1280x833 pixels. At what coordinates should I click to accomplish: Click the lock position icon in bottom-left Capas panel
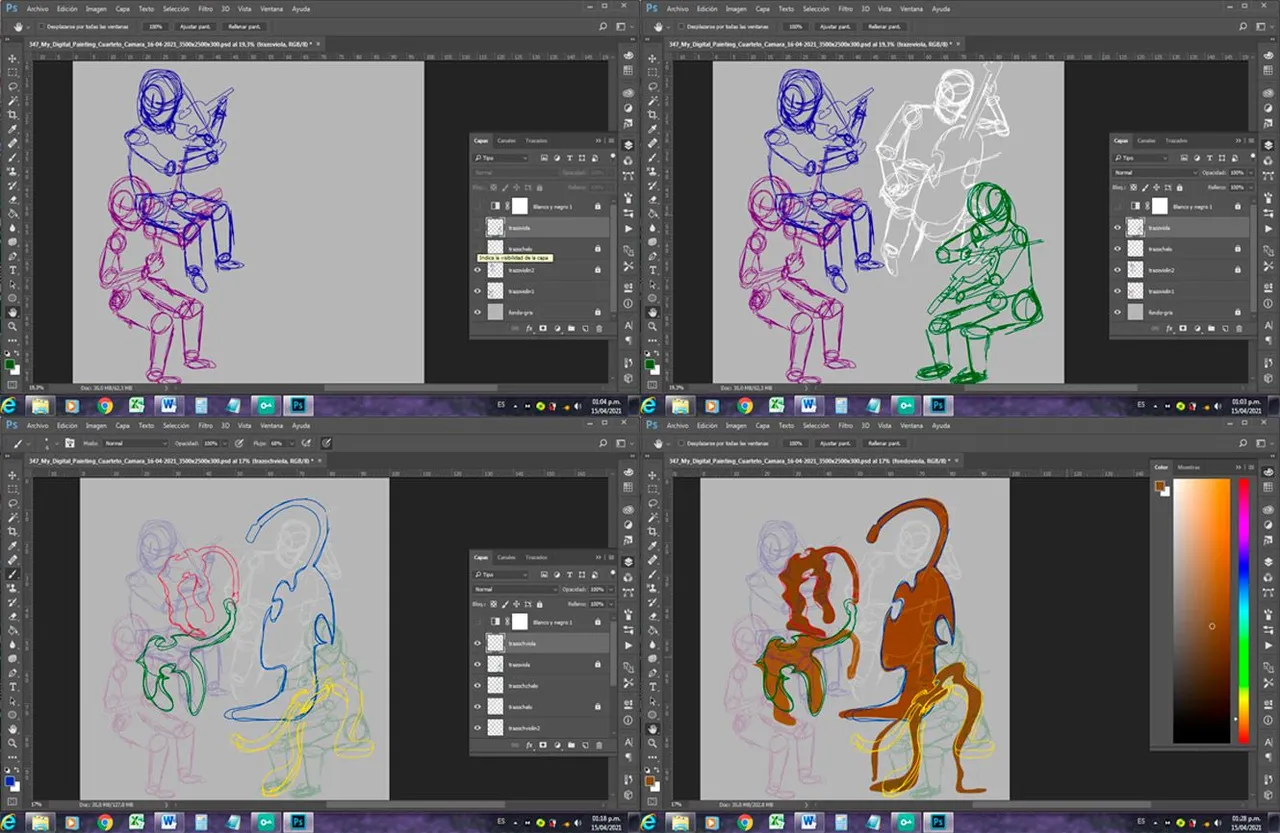point(518,604)
